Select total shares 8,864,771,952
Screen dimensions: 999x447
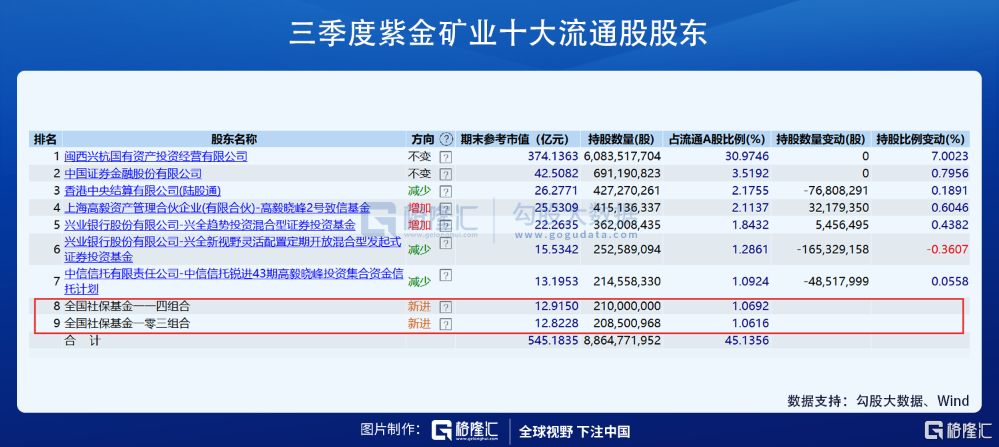pos(622,340)
